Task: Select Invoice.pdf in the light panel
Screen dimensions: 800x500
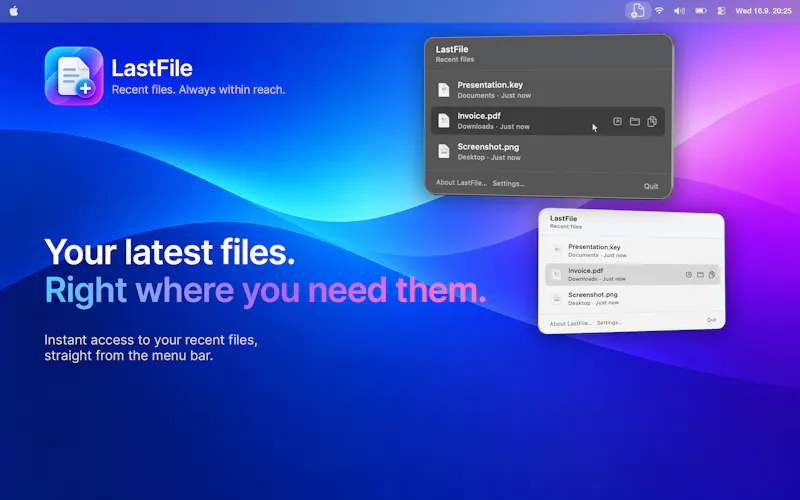Action: [632, 274]
